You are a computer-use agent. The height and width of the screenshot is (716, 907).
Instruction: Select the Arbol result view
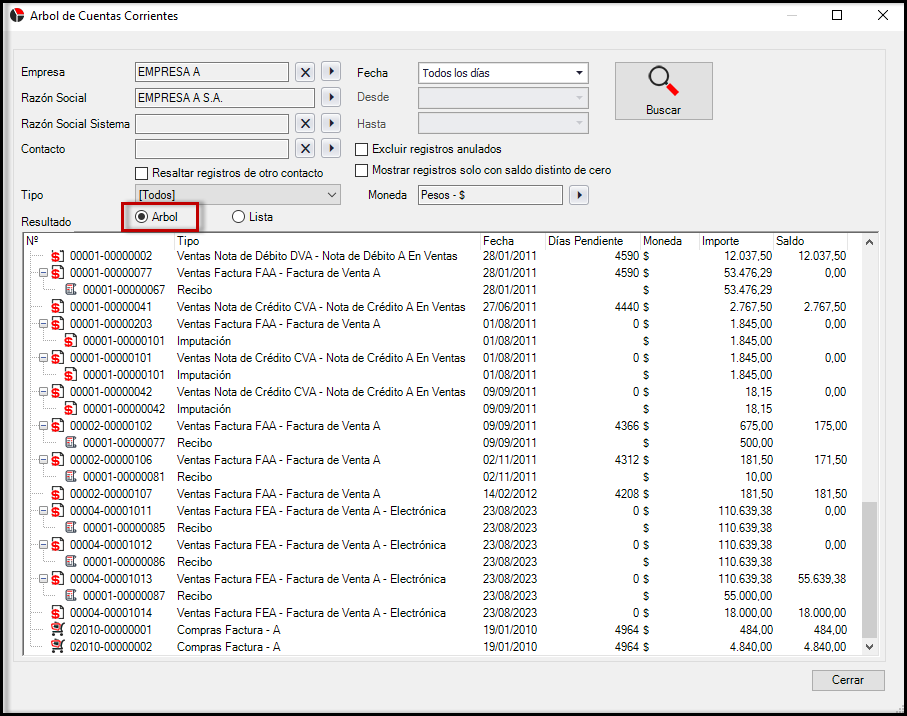point(141,217)
